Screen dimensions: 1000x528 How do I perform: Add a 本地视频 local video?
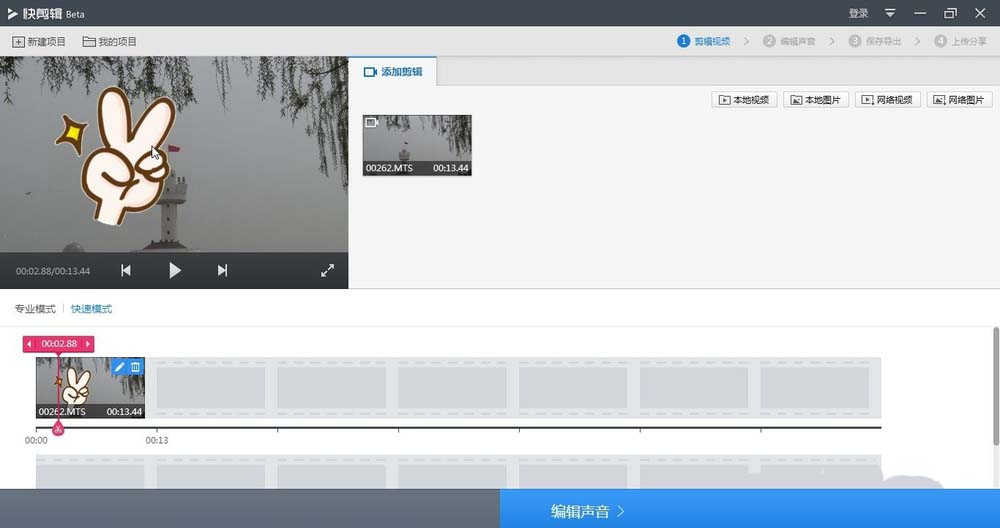744,99
